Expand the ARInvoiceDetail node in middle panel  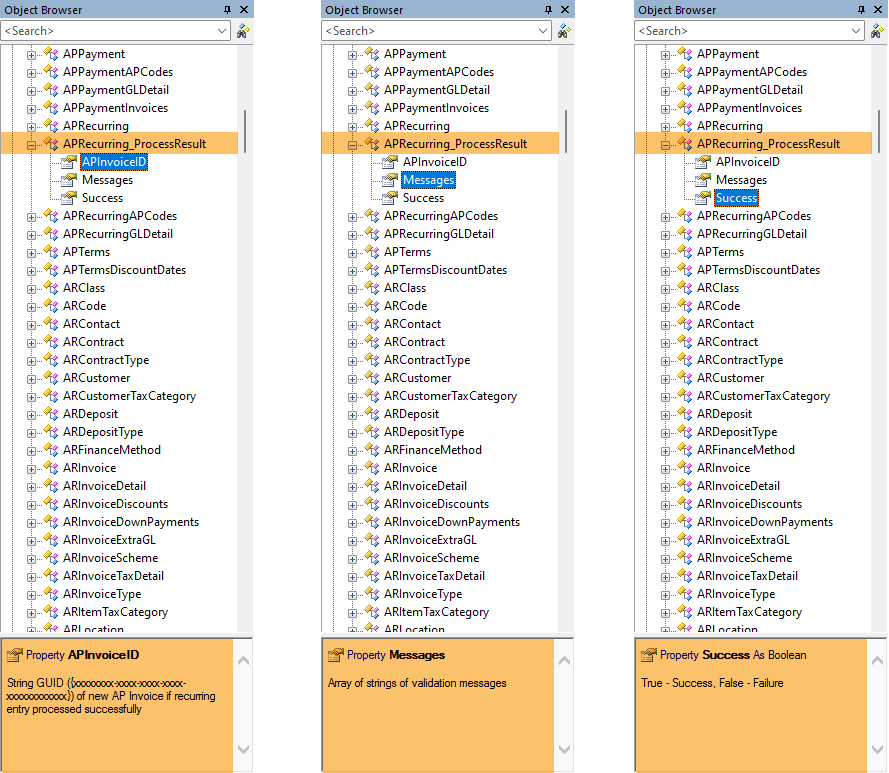tap(352, 487)
